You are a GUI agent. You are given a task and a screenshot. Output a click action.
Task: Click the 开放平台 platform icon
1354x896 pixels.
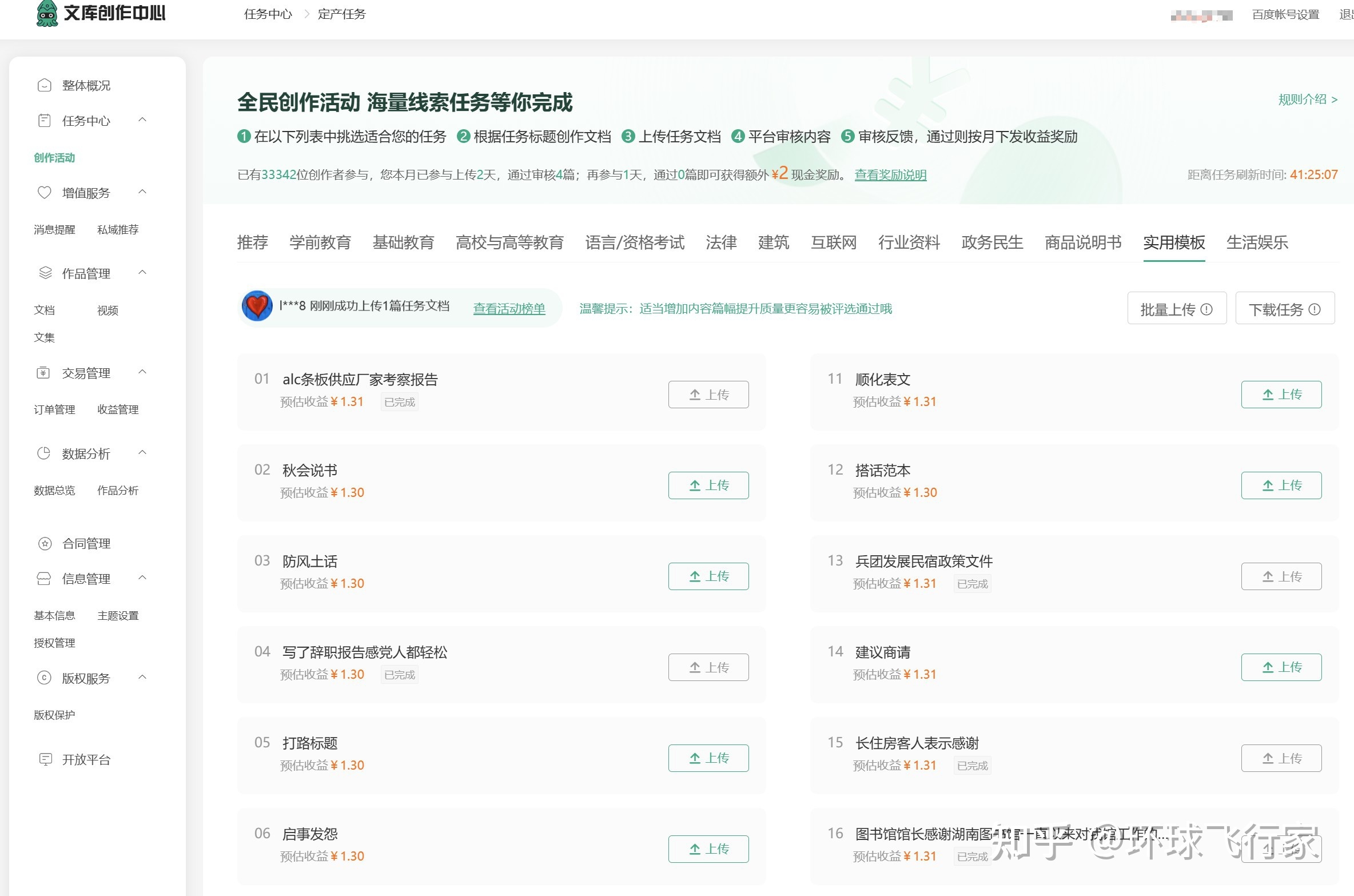45,759
